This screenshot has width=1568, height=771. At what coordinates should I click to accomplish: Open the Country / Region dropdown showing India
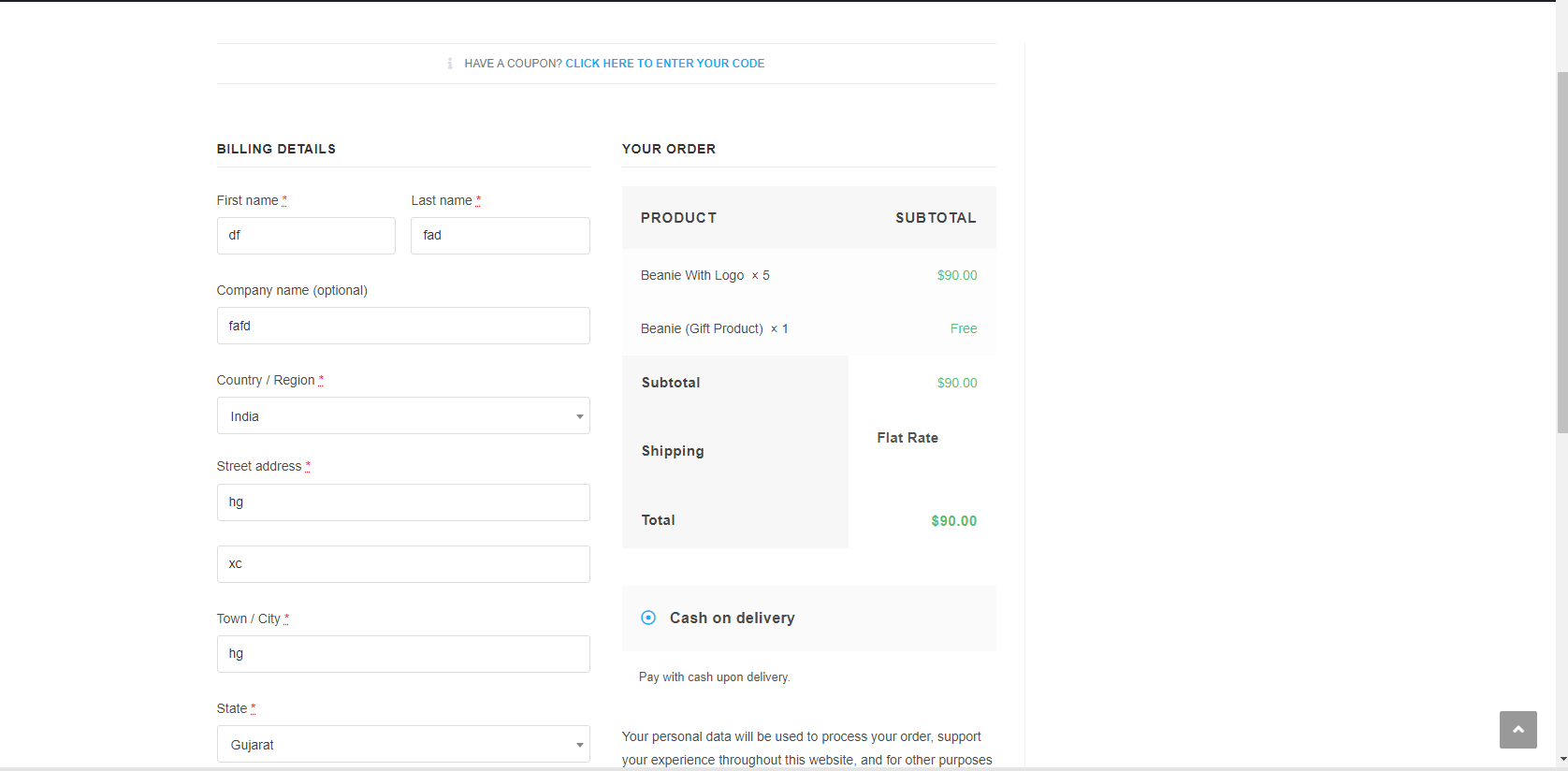tap(402, 416)
